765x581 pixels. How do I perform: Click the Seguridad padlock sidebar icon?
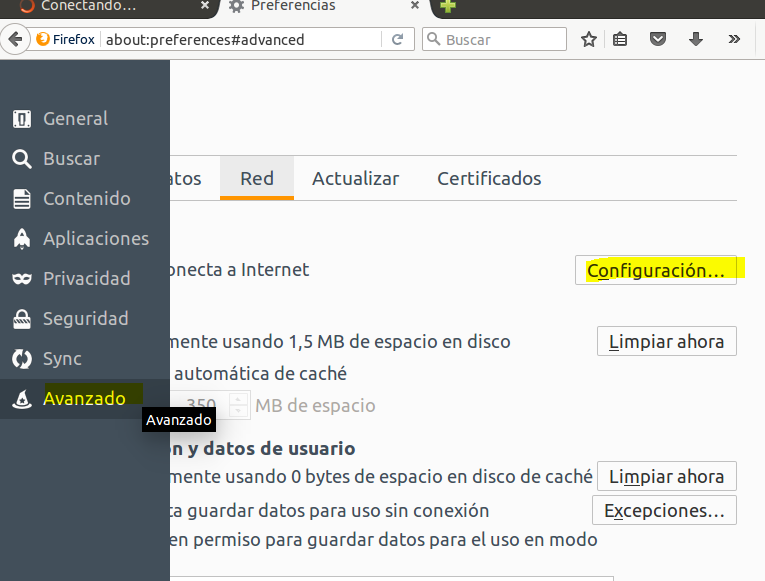[x=21, y=319]
